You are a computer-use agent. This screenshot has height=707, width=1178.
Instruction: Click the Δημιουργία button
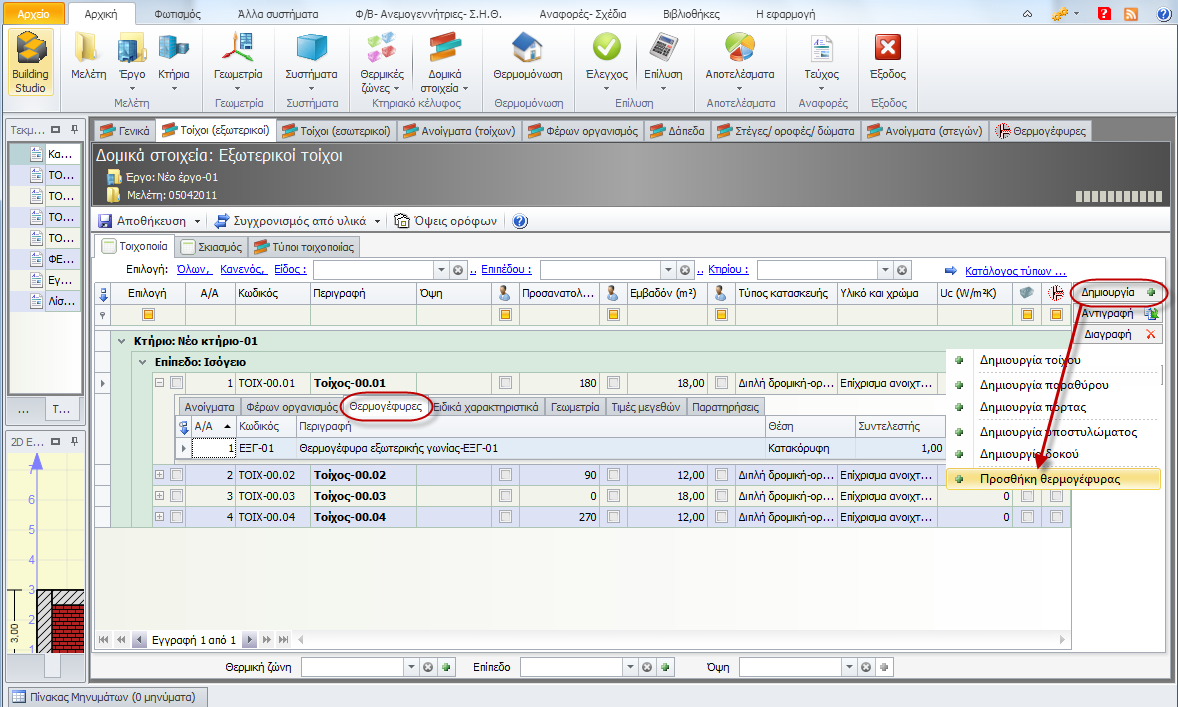click(x=1117, y=292)
